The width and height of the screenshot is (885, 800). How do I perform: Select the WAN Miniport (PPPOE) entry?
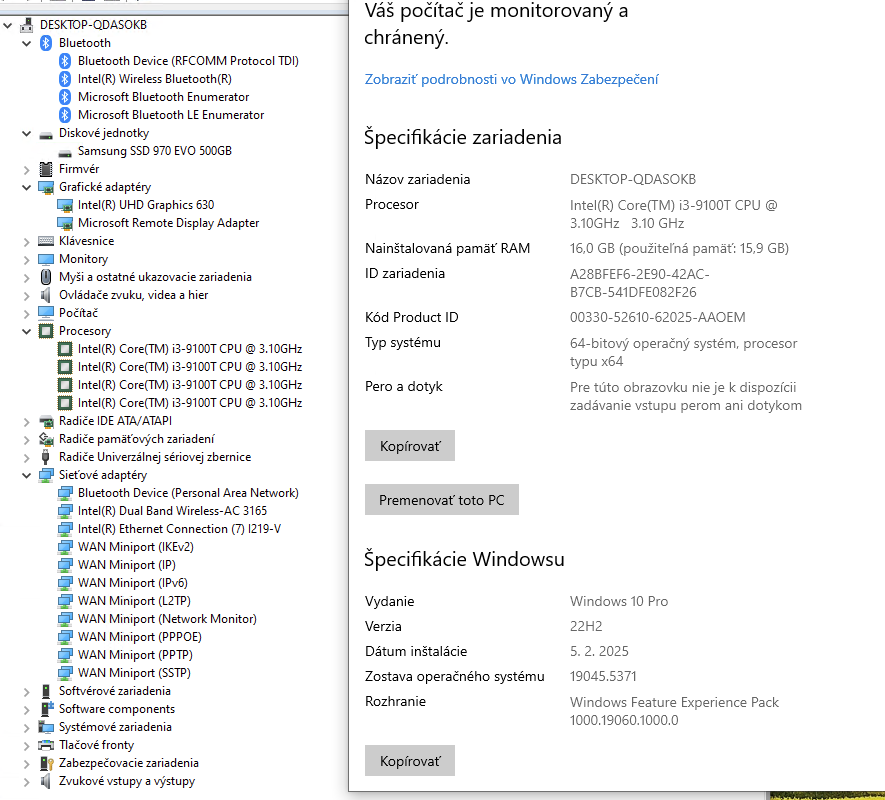140,637
